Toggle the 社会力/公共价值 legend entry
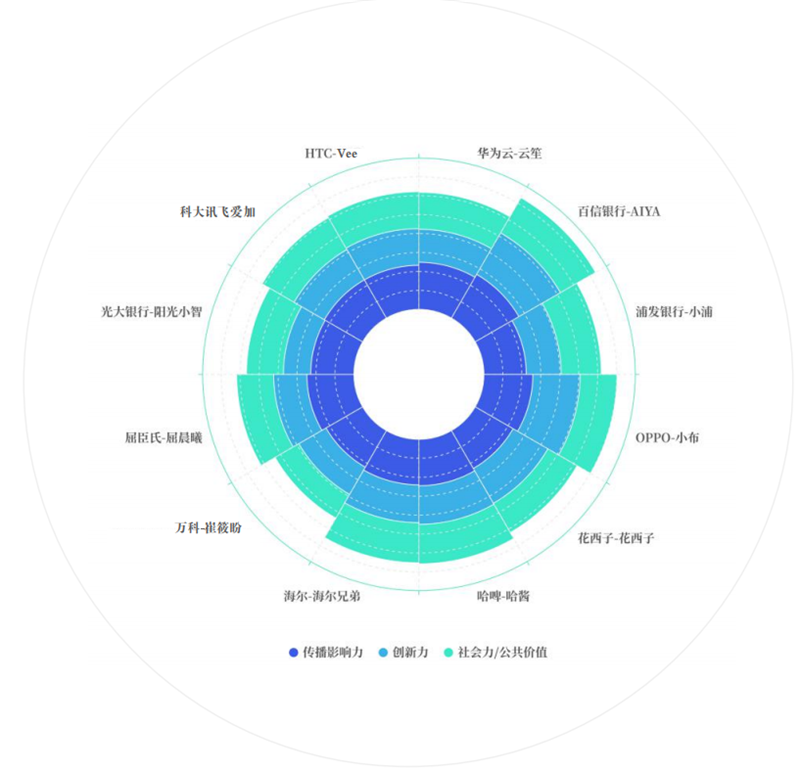The height and width of the screenshot is (770, 800). tap(496, 652)
